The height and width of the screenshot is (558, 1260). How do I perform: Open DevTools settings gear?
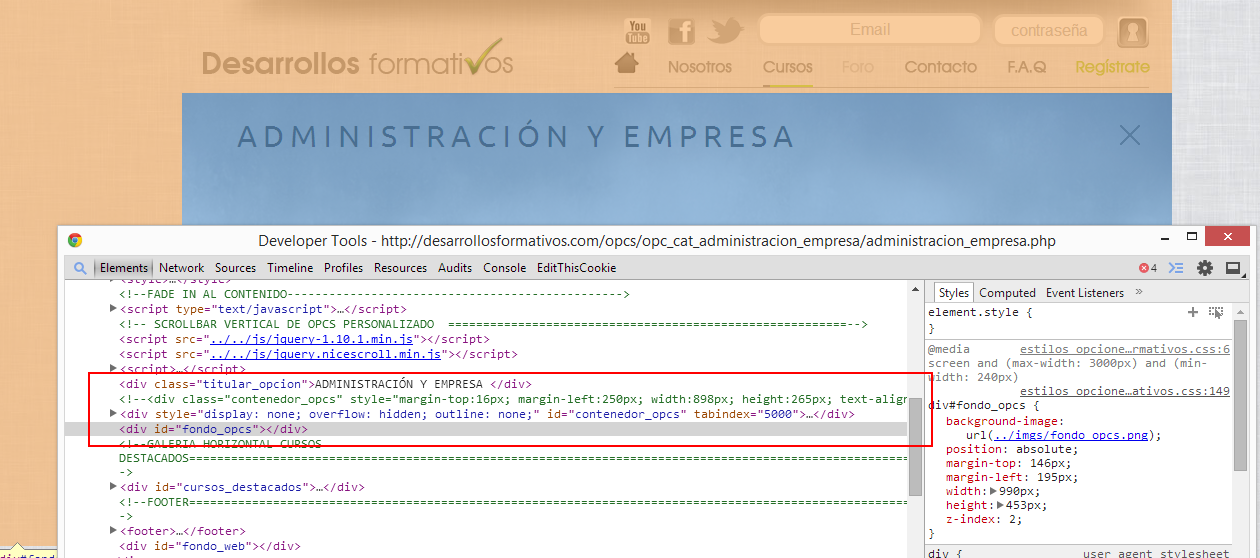coord(1205,268)
